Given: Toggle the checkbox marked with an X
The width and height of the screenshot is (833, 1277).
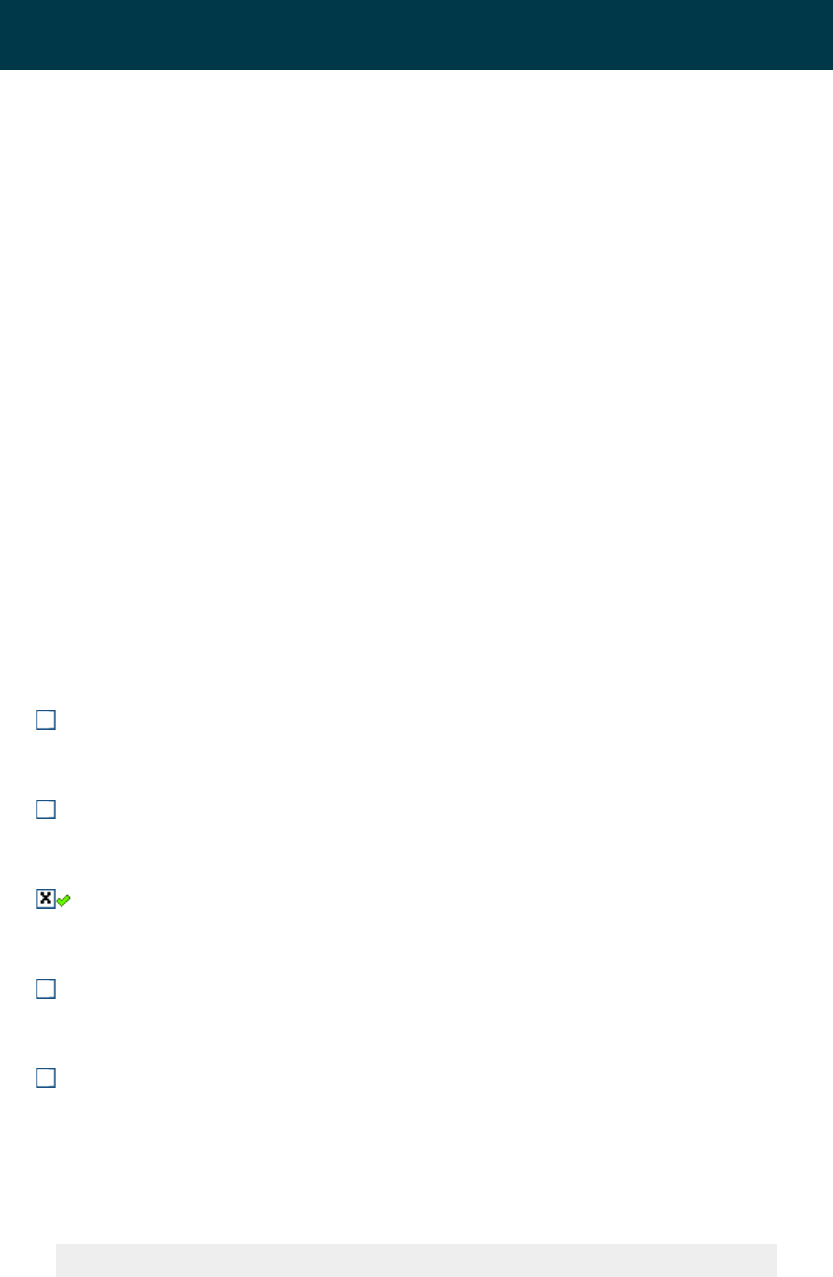Looking at the screenshot, I should pyautogui.click(x=45, y=899).
